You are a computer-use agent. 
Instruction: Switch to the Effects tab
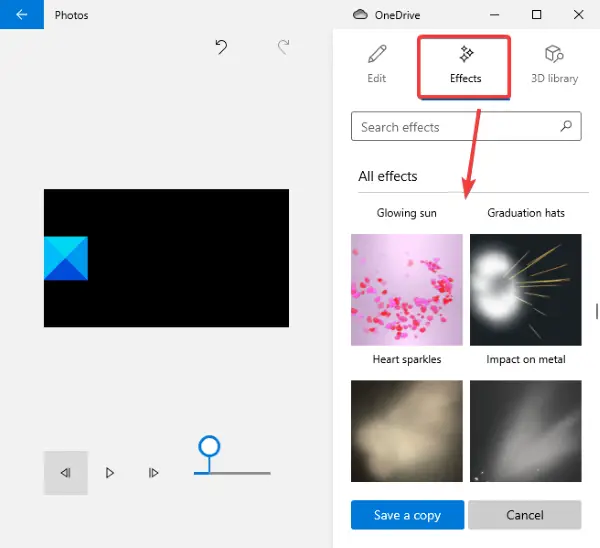pyautogui.click(x=465, y=67)
